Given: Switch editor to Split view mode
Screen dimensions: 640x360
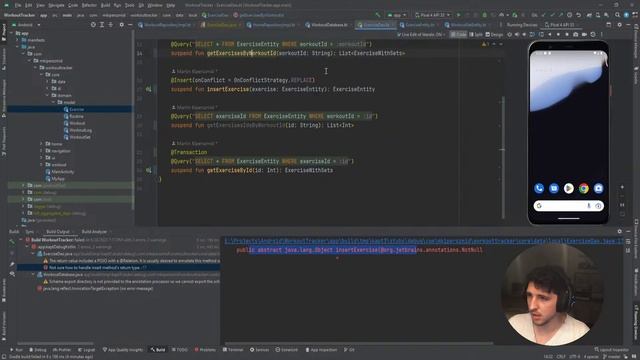Looking at the screenshot, I should 476,35.
